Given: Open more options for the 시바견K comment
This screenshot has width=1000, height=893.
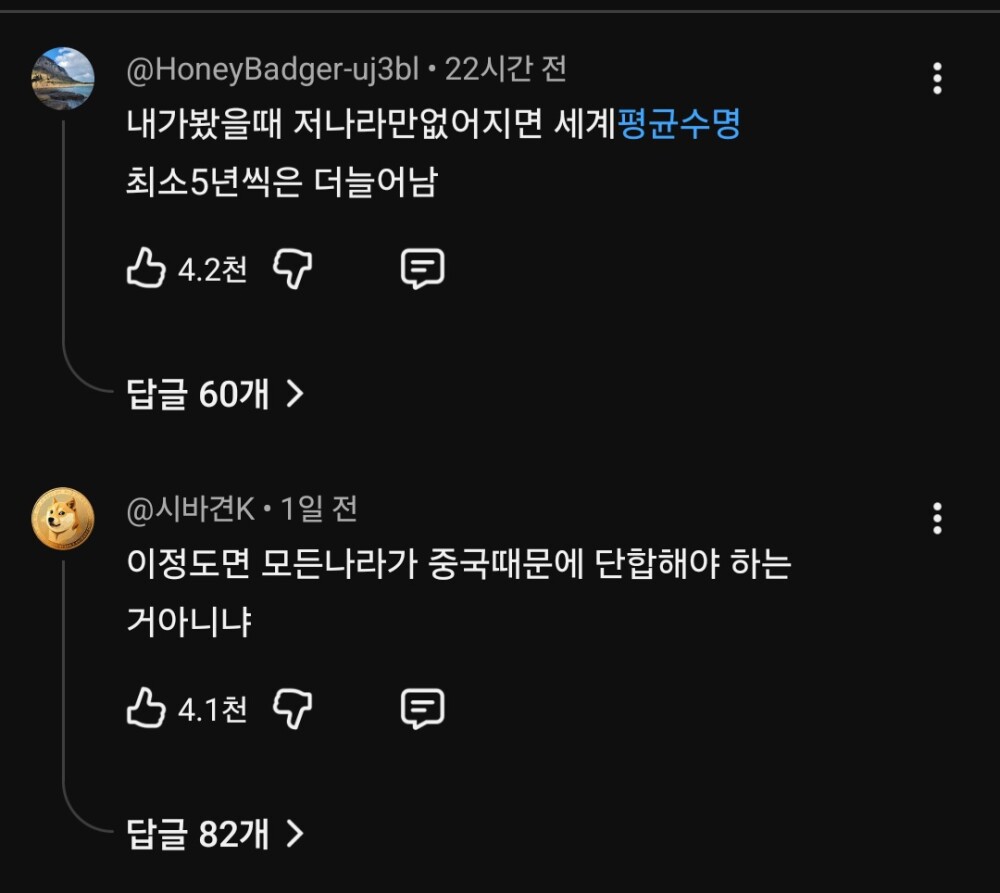Looking at the screenshot, I should (937, 518).
